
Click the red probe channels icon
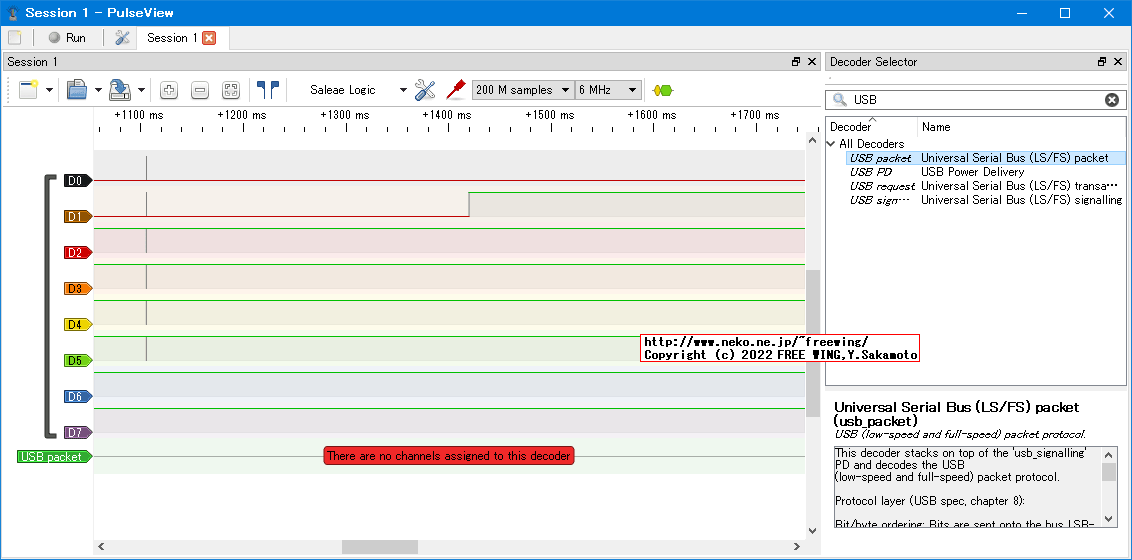[x=455, y=90]
